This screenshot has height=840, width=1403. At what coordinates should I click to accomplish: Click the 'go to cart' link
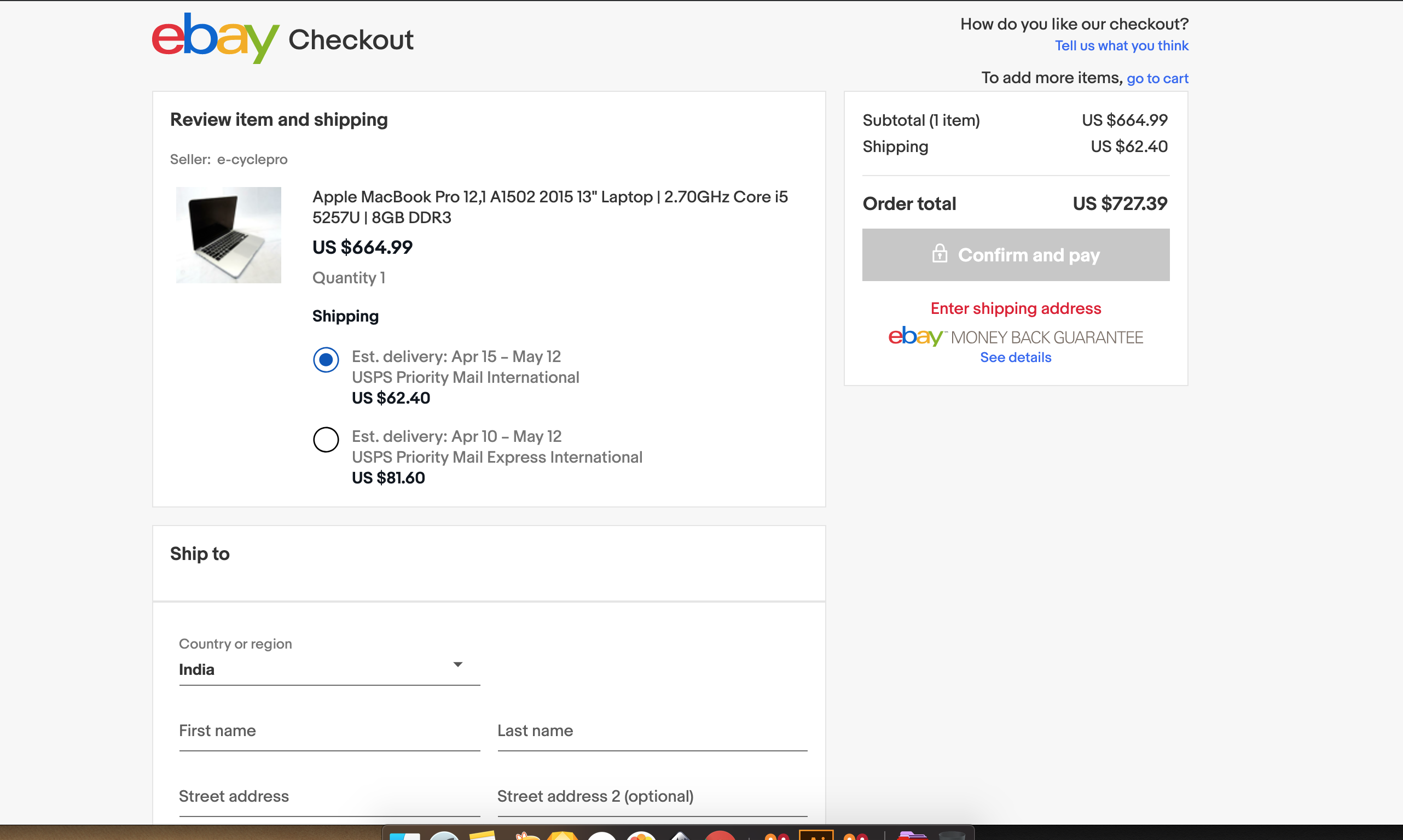[x=1157, y=79]
